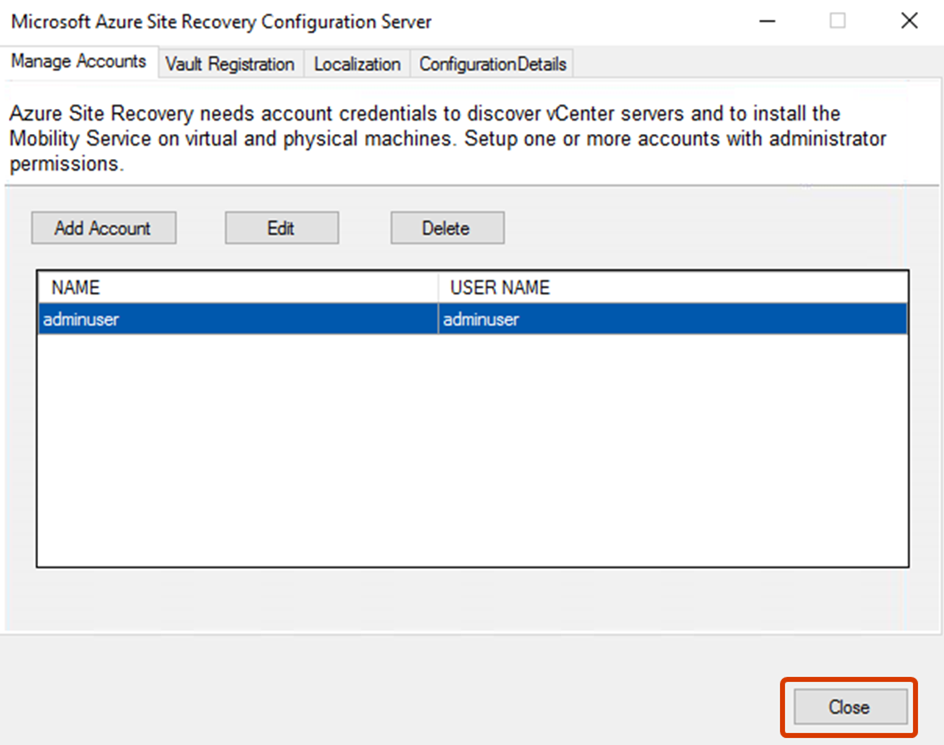944x745 pixels.
Task: Click the dialog title bar text
Action: pyautogui.click(x=219, y=21)
